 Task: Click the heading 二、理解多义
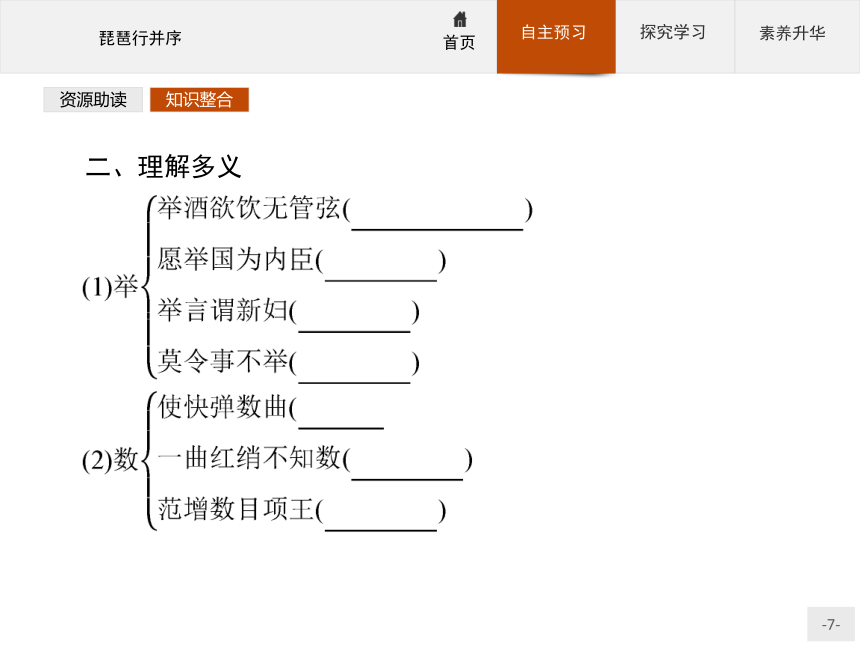(163, 167)
